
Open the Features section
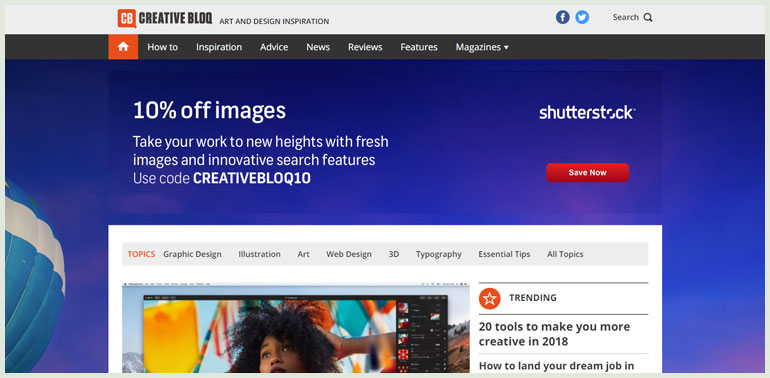pos(419,47)
